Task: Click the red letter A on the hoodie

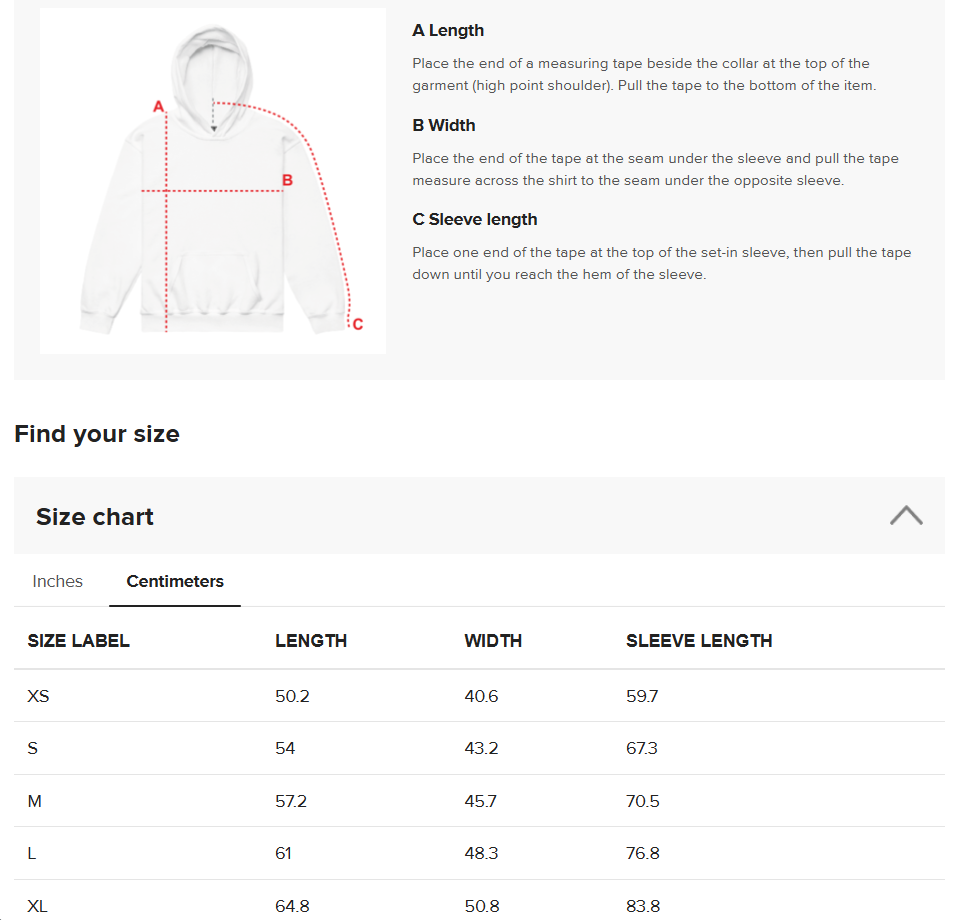Action: coord(157,104)
